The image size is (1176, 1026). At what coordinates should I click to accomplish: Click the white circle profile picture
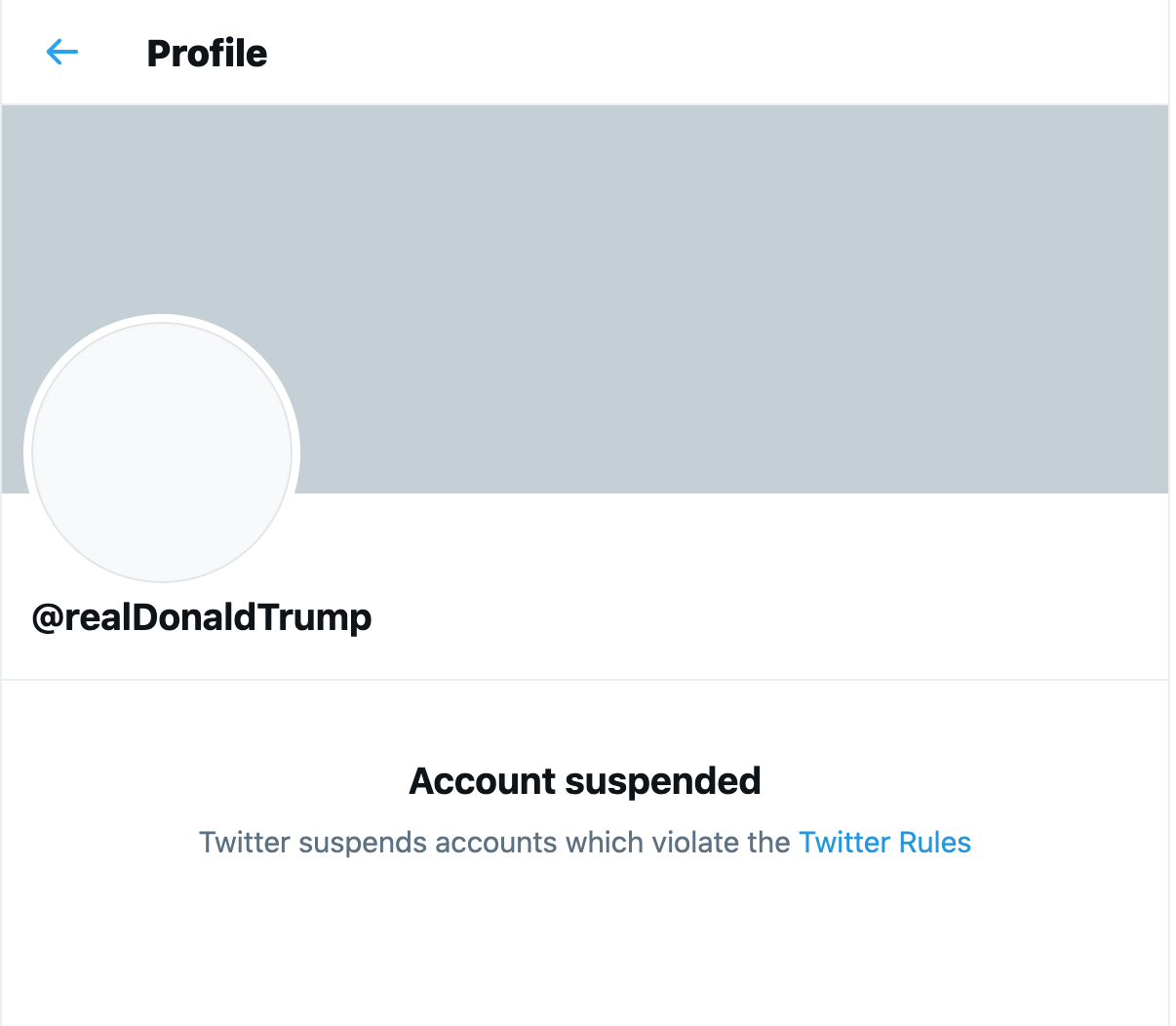(x=162, y=452)
